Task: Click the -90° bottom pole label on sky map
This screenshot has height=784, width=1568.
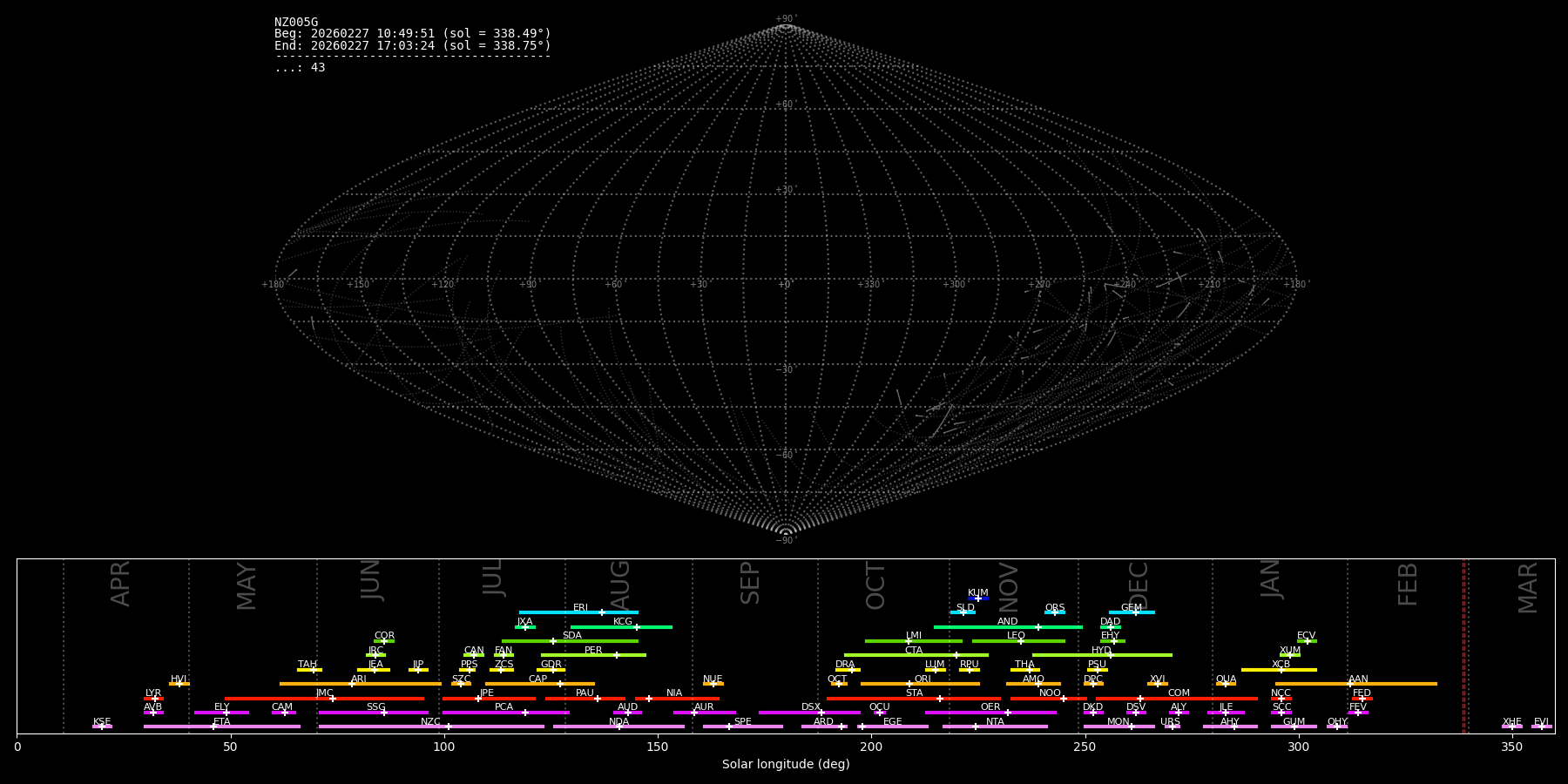Action: point(786,541)
